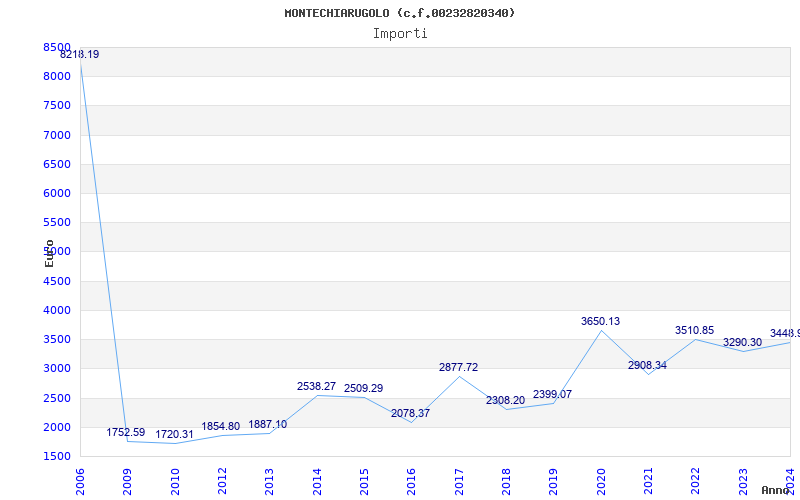Click the x-axis year 2016
Screen dimensions: 800x500
coord(412,482)
